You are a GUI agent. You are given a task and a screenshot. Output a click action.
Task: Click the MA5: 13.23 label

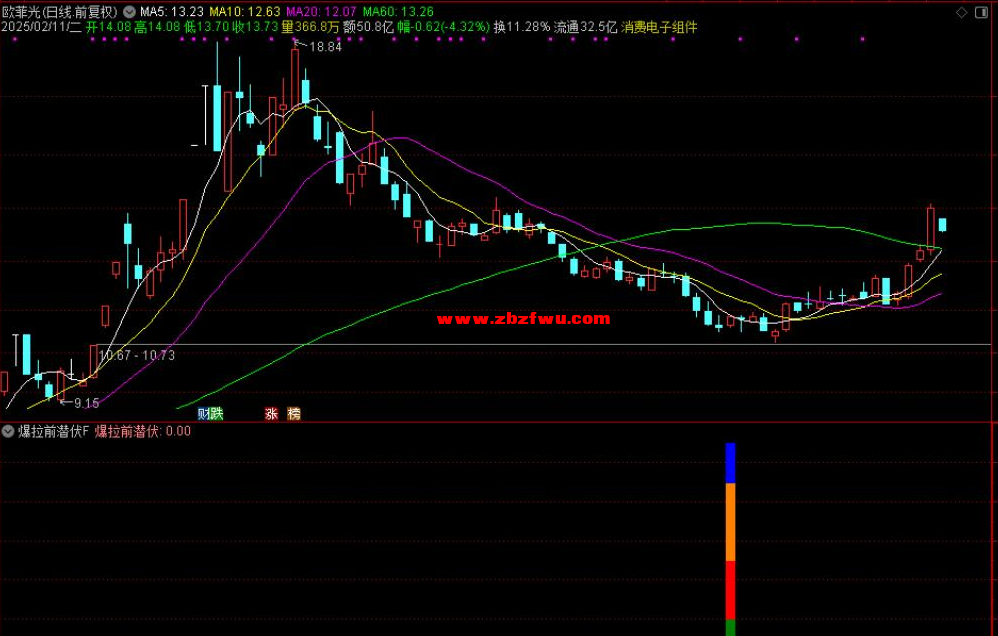pos(172,11)
